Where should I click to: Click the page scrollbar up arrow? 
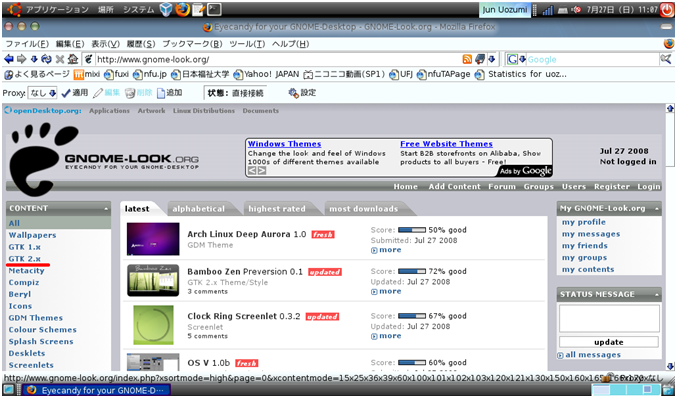point(670,108)
